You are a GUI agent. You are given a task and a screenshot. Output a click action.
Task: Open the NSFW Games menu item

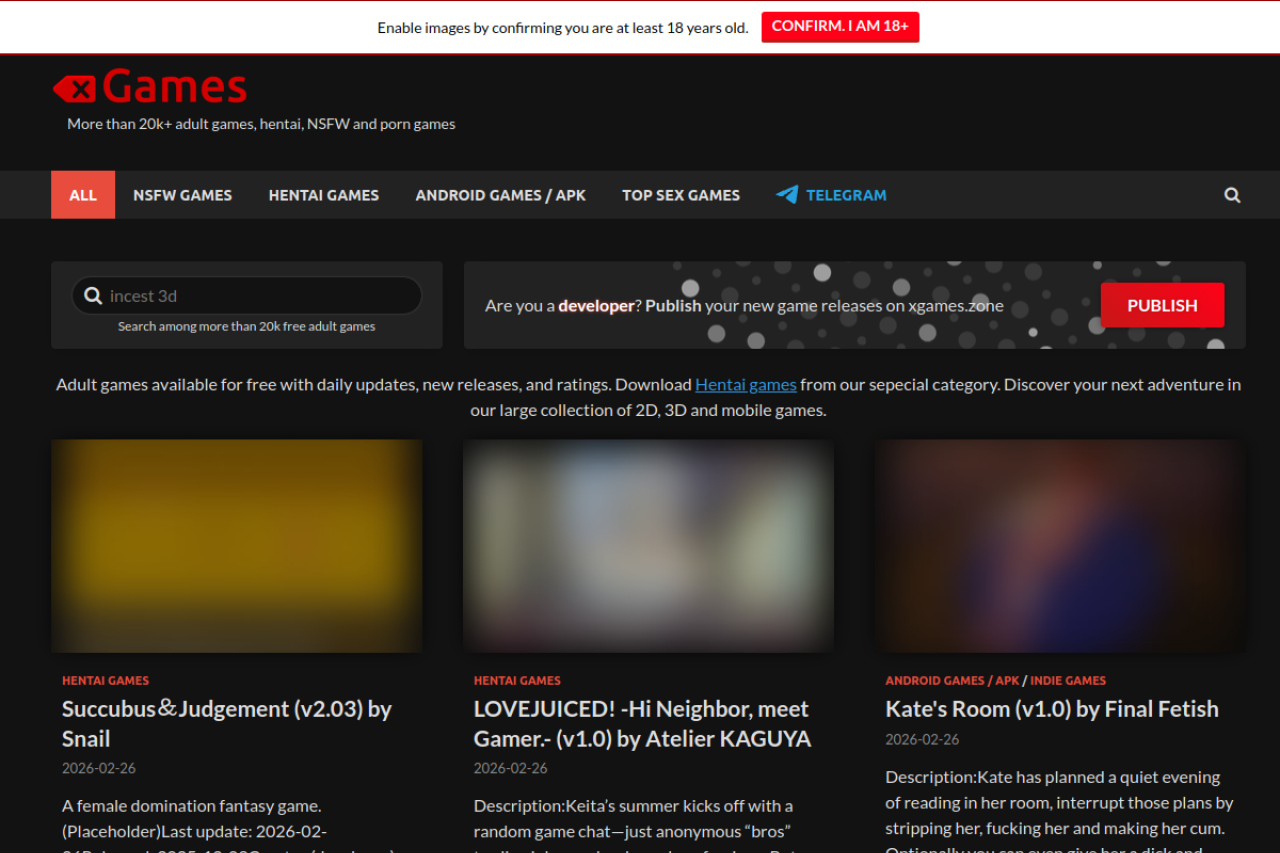[182, 195]
